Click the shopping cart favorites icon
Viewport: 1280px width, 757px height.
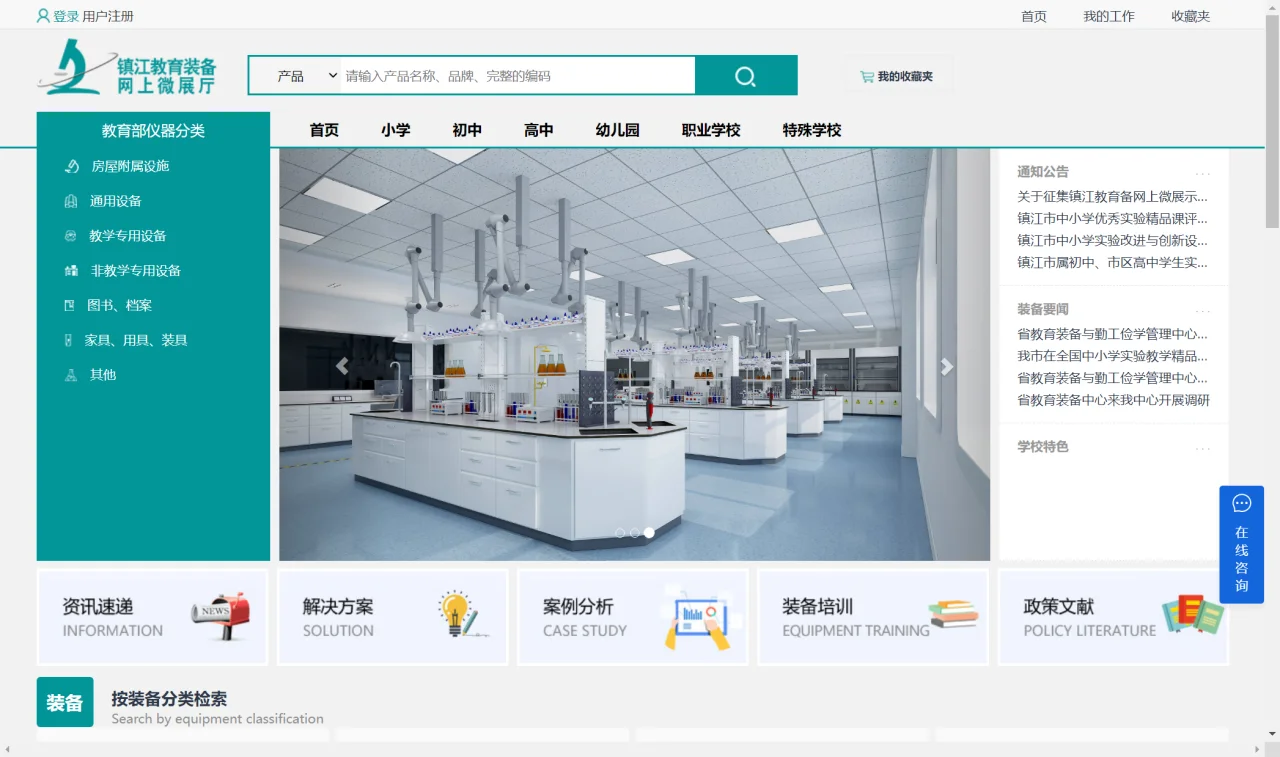click(866, 76)
